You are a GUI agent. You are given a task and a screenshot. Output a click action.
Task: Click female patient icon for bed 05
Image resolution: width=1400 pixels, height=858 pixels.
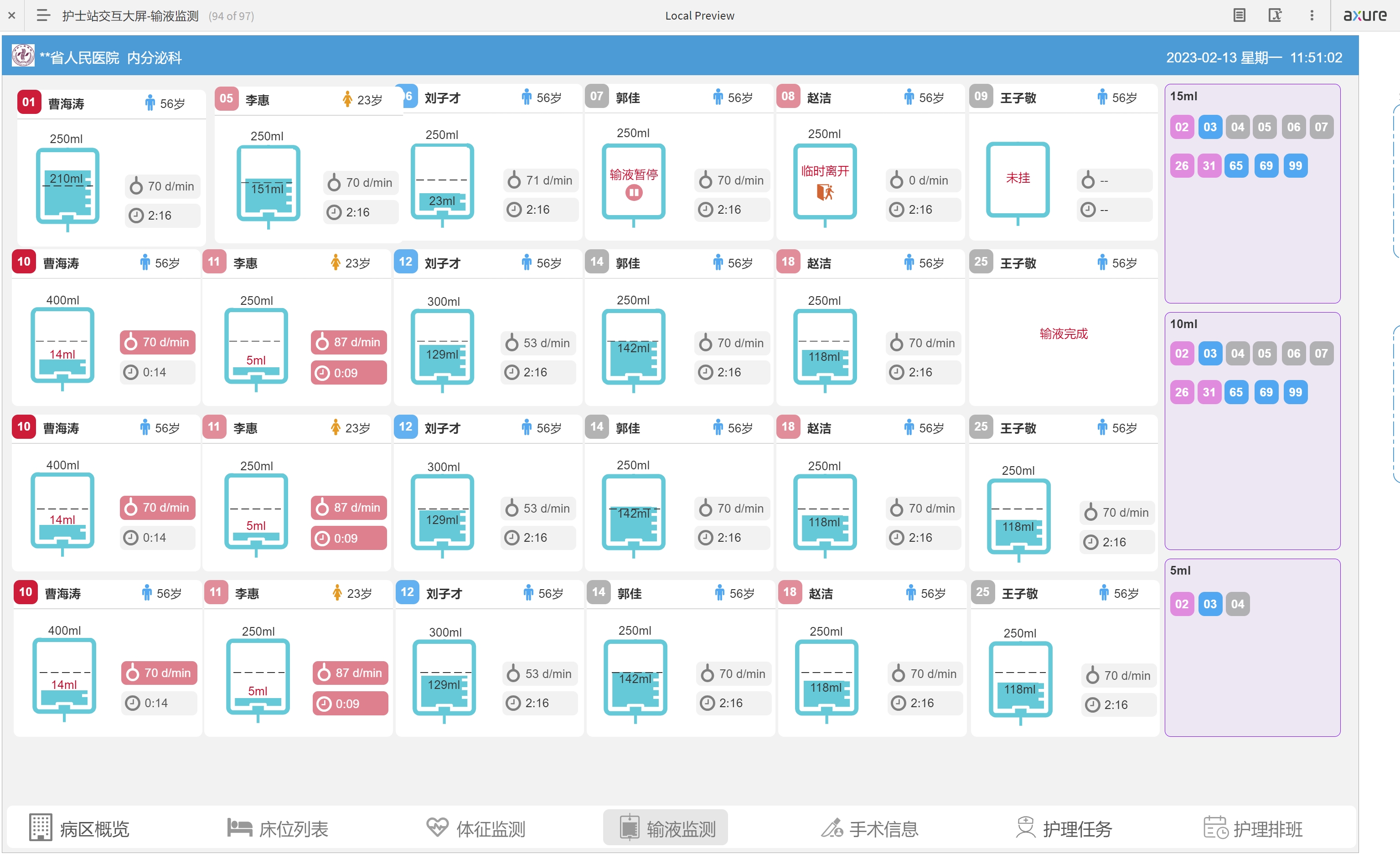tap(347, 99)
